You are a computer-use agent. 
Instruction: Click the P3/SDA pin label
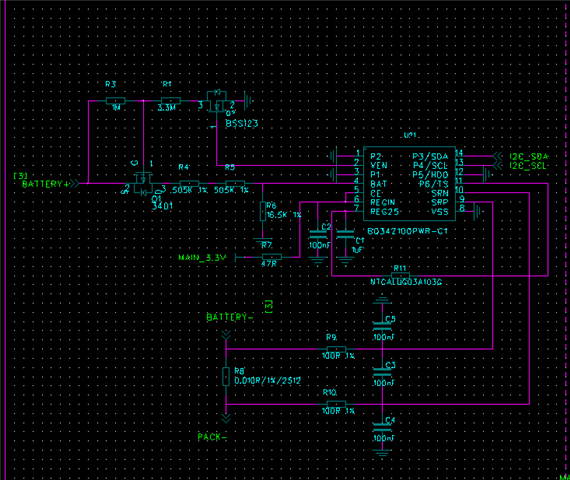pyautogui.click(x=430, y=156)
